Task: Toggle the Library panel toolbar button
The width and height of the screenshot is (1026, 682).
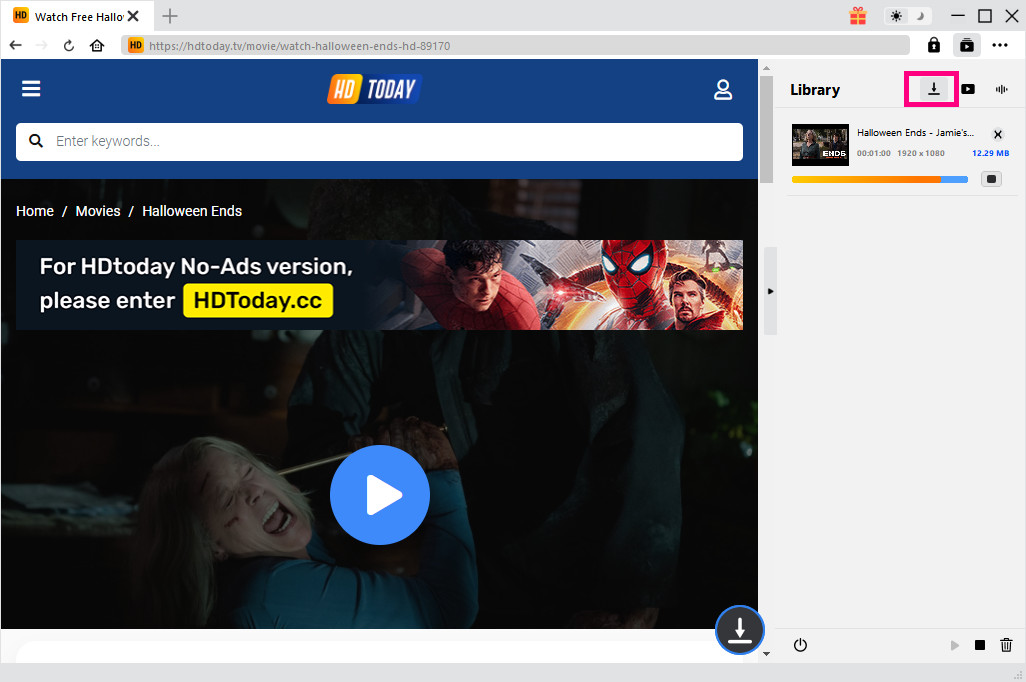Action: coord(966,45)
